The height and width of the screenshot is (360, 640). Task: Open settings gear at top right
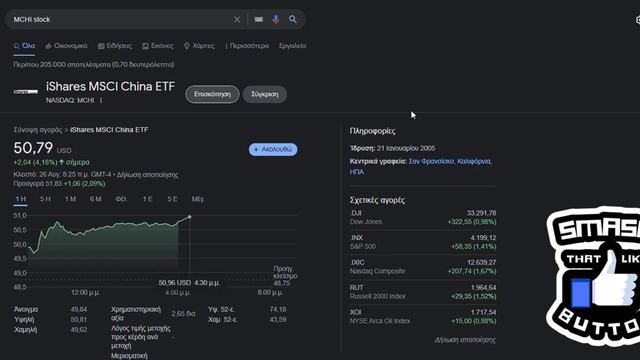point(638,20)
